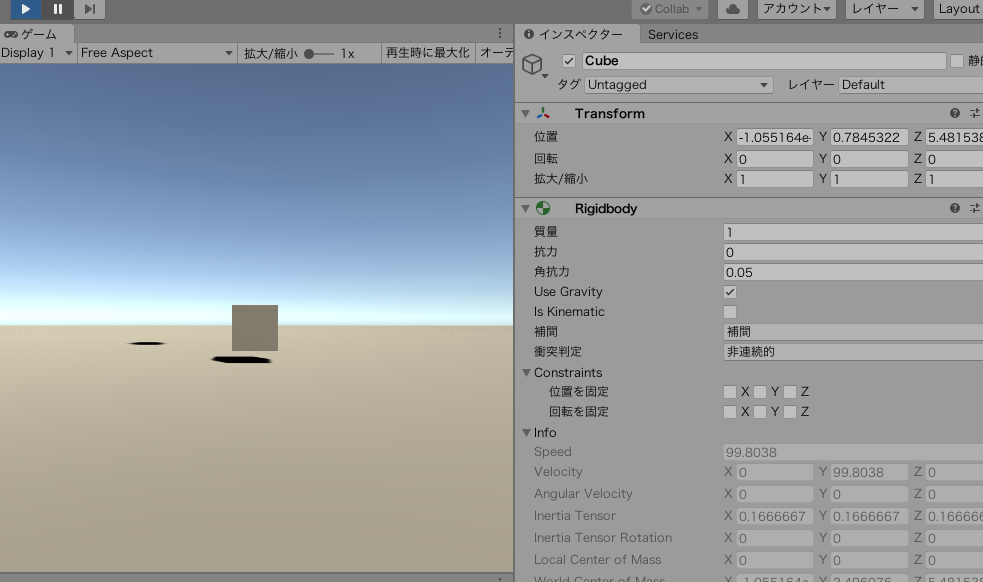Open the Untagged tag dropdown
Image resolution: width=983 pixels, height=582 pixels.
[678, 84]
